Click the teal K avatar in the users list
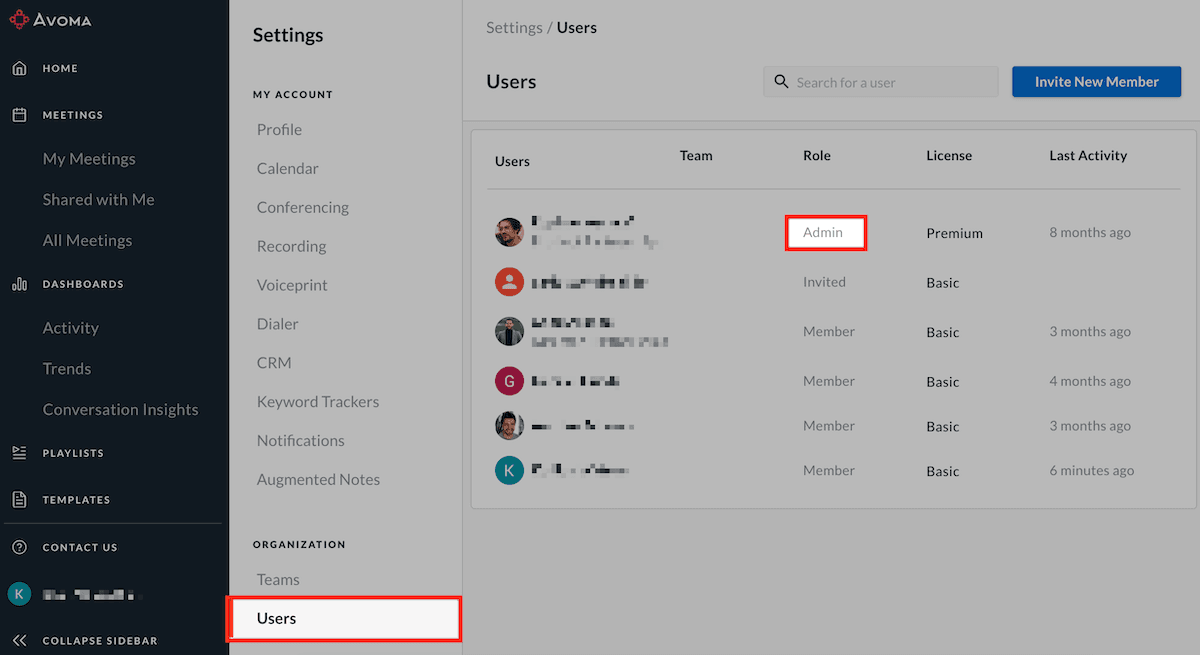This screenshot has height=655, width=1200. [509, 470]
